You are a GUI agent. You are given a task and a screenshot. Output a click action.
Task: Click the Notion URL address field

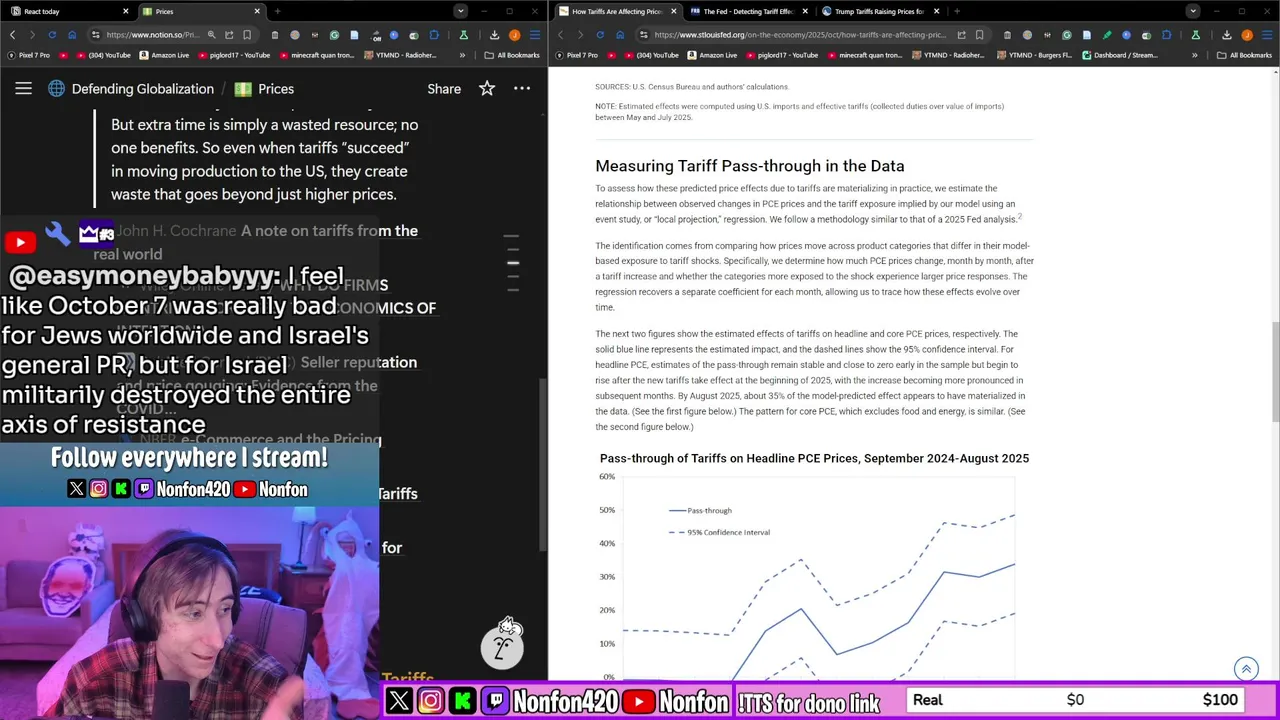pos(153,34)
